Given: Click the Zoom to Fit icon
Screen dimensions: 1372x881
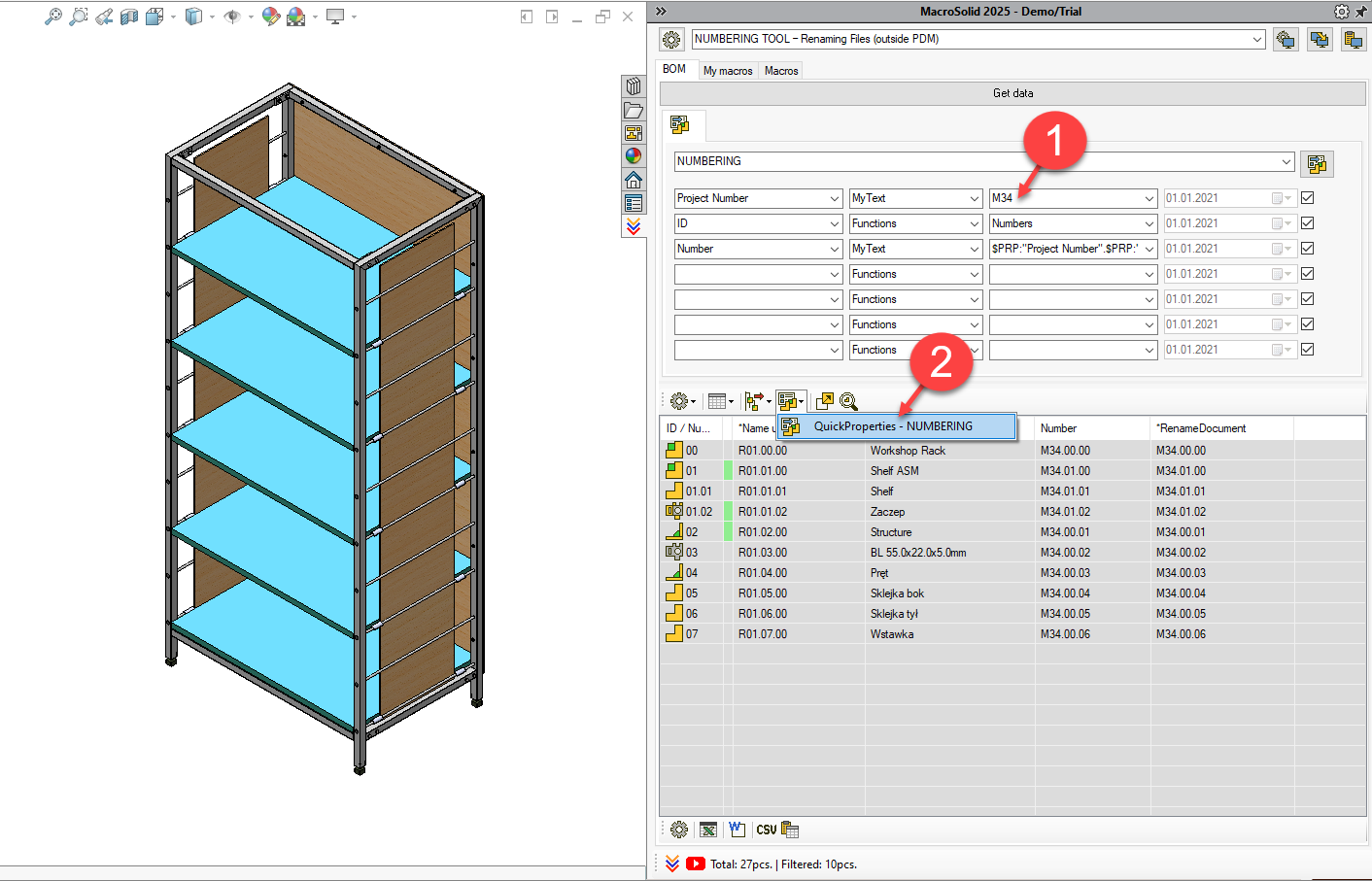Looking at the screenshot, I should (53, 17).
